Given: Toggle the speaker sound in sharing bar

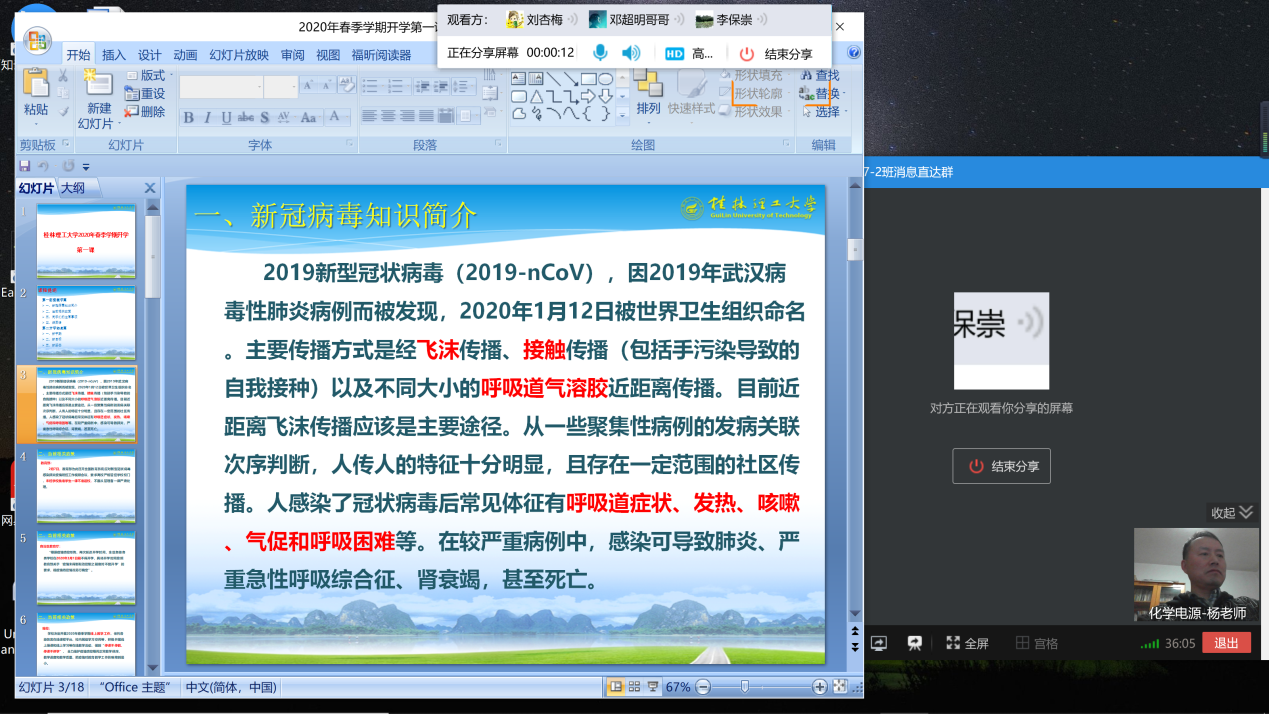Looking at the screenshot, I should (x=630, y=53).
